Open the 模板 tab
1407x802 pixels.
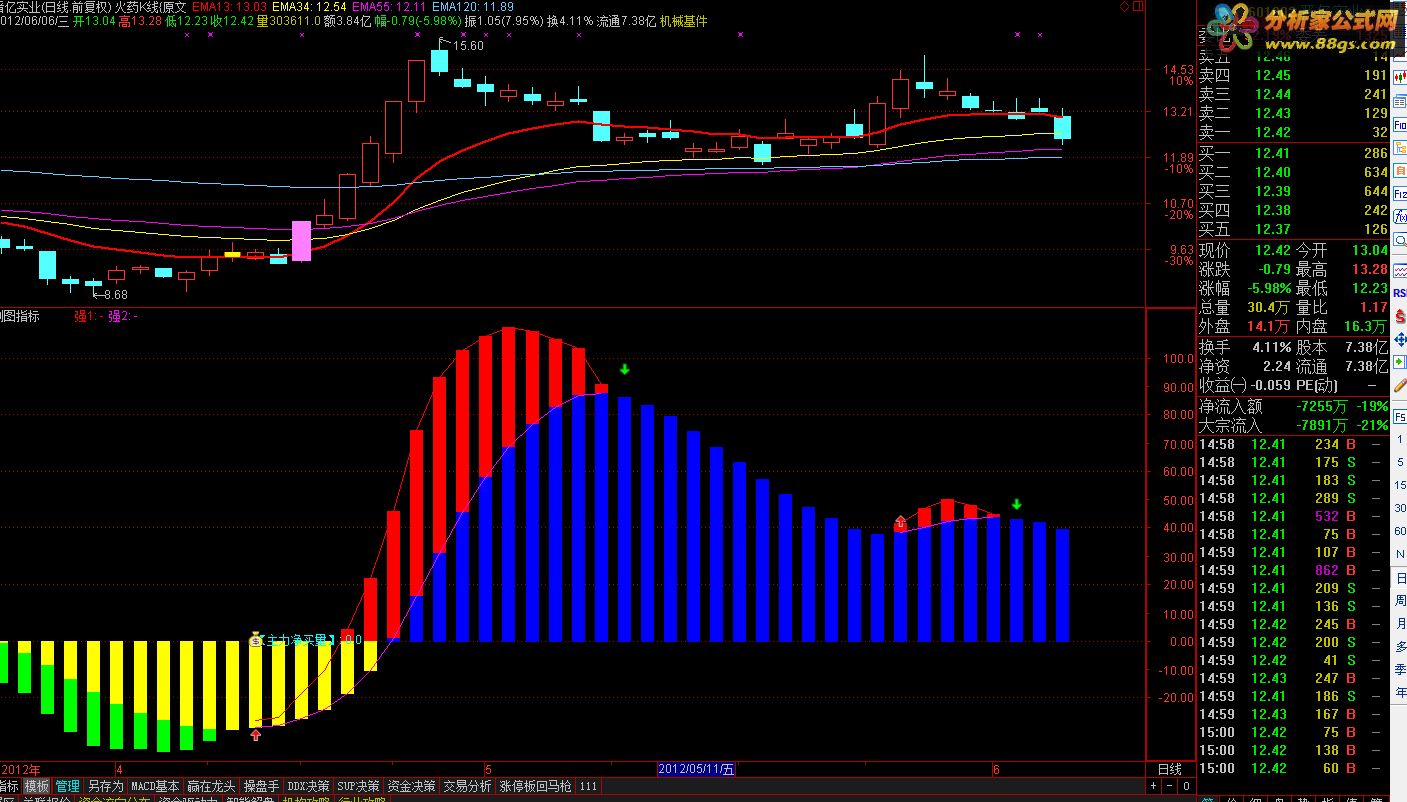click(x=37, y=786)
